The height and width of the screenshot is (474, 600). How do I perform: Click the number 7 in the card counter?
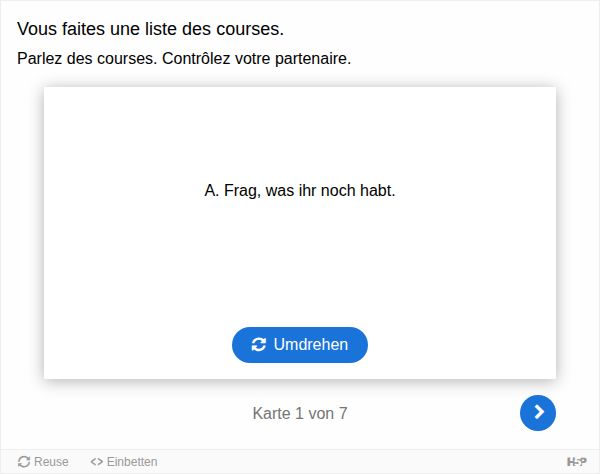(343, 413)
